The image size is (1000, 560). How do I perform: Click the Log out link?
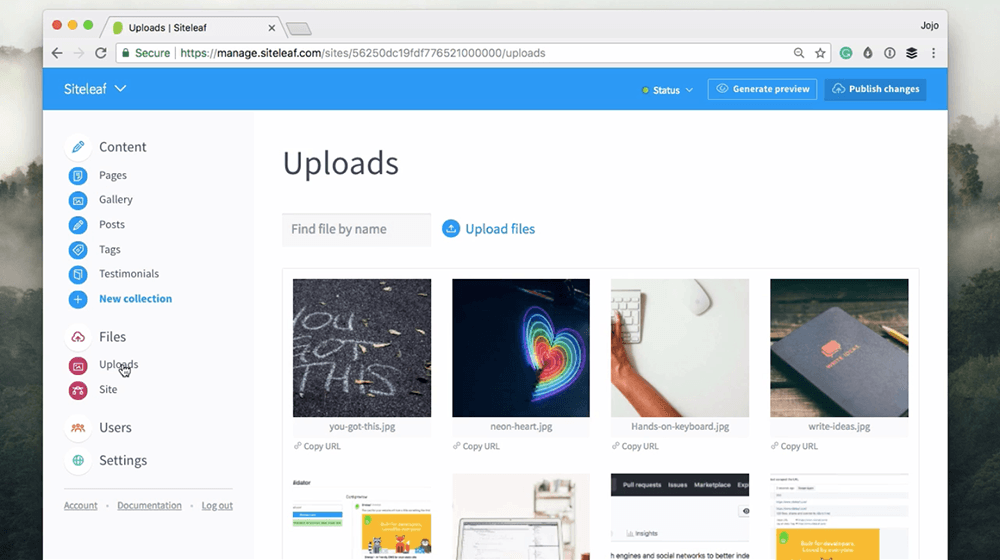click(x=217, y=505)
